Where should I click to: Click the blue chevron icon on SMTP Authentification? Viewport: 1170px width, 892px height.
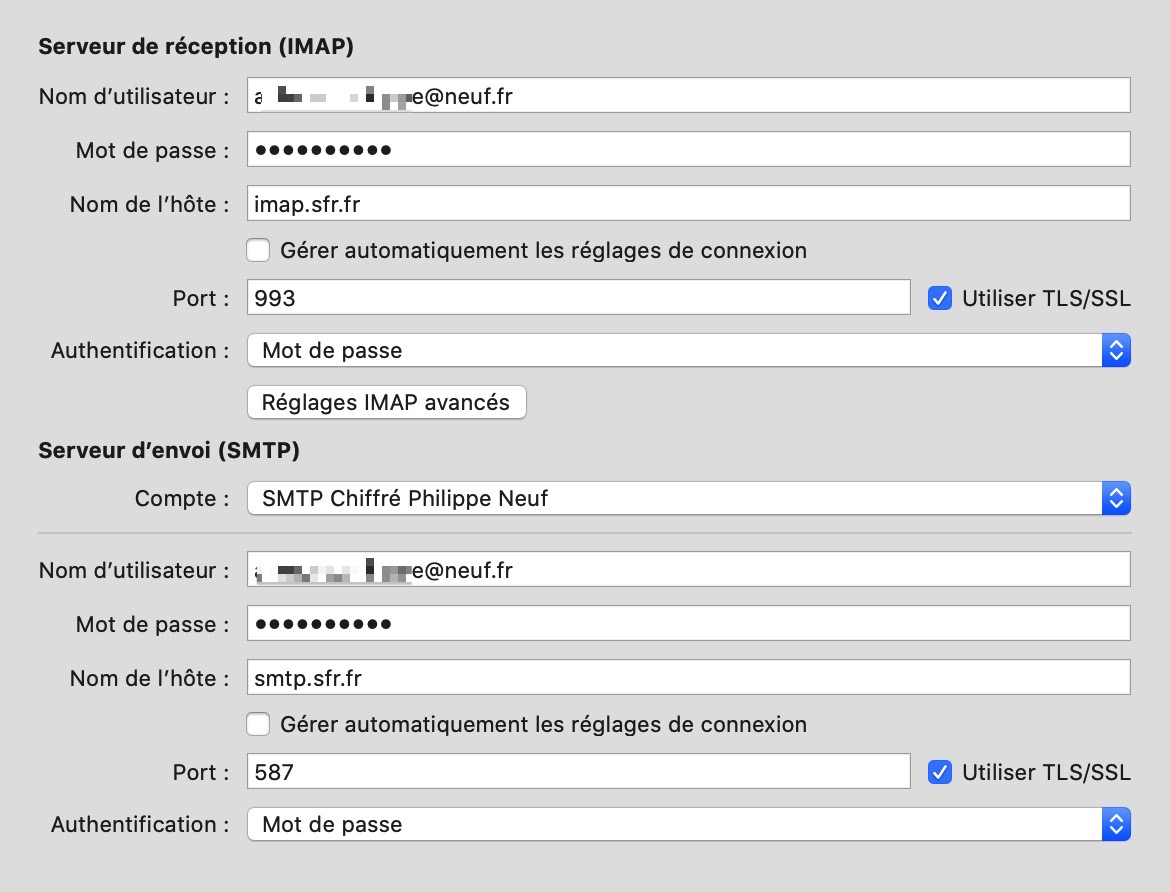1117,824
